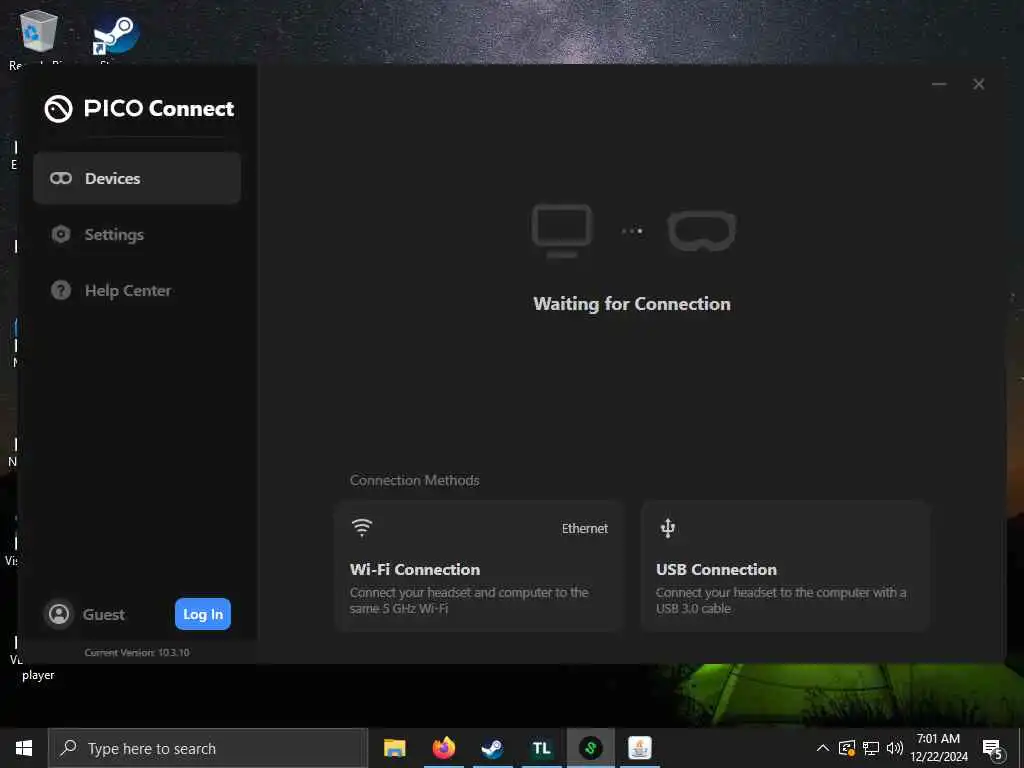Click the Ethernet label on Wi-Fi card
Viewport: 1024px width, 768px height.
[584, 528]
